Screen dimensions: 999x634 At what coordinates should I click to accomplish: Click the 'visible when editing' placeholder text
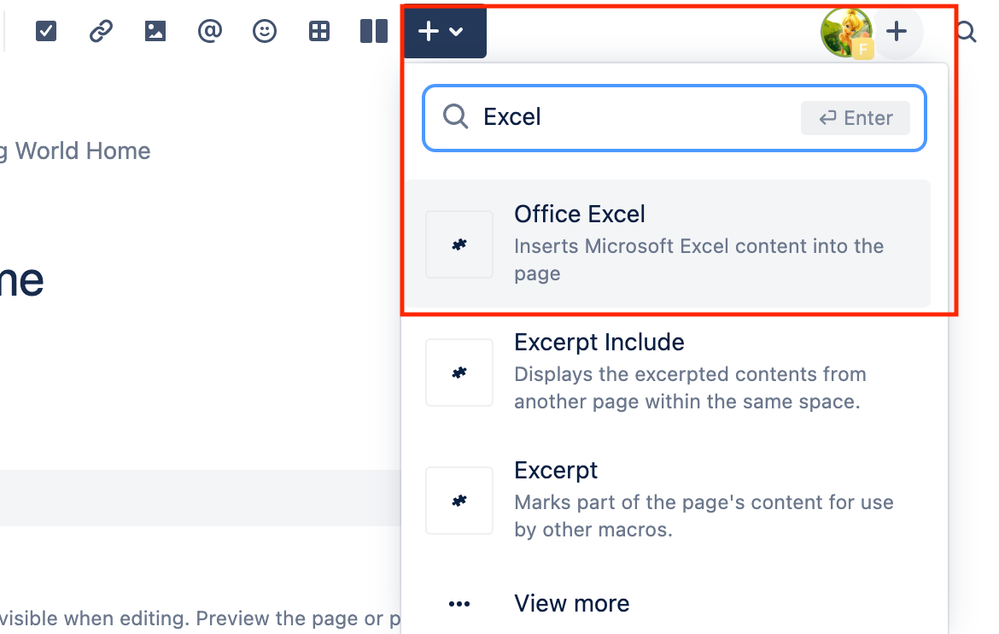(200, 618)
